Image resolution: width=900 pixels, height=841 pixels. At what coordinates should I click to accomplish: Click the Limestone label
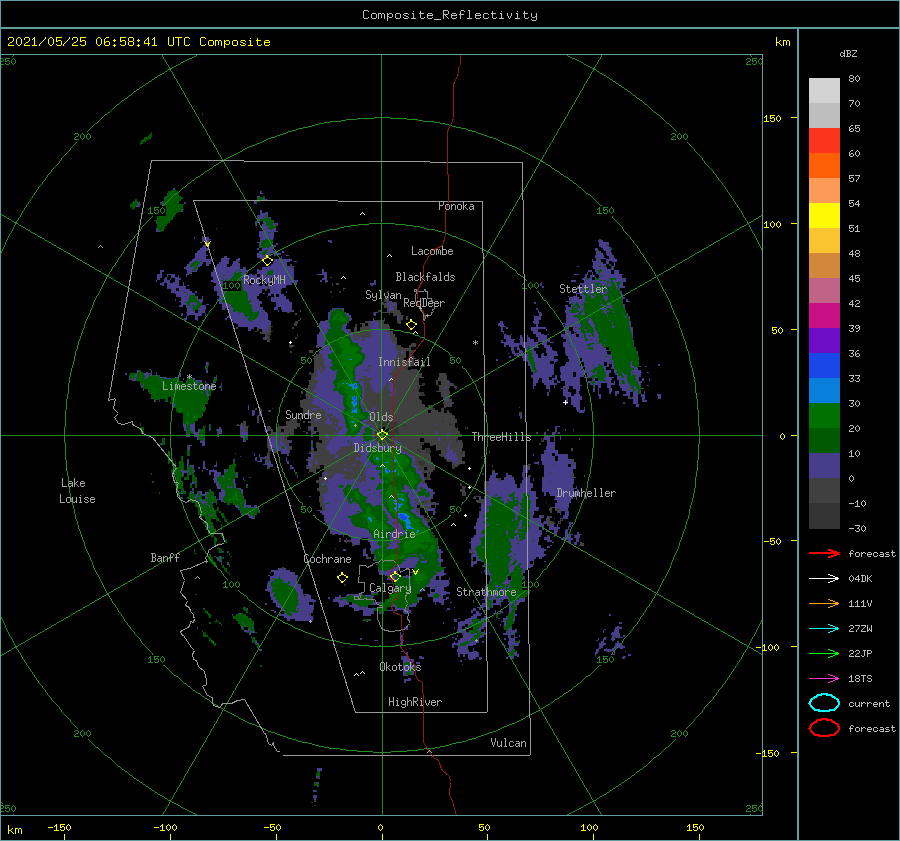189,386
